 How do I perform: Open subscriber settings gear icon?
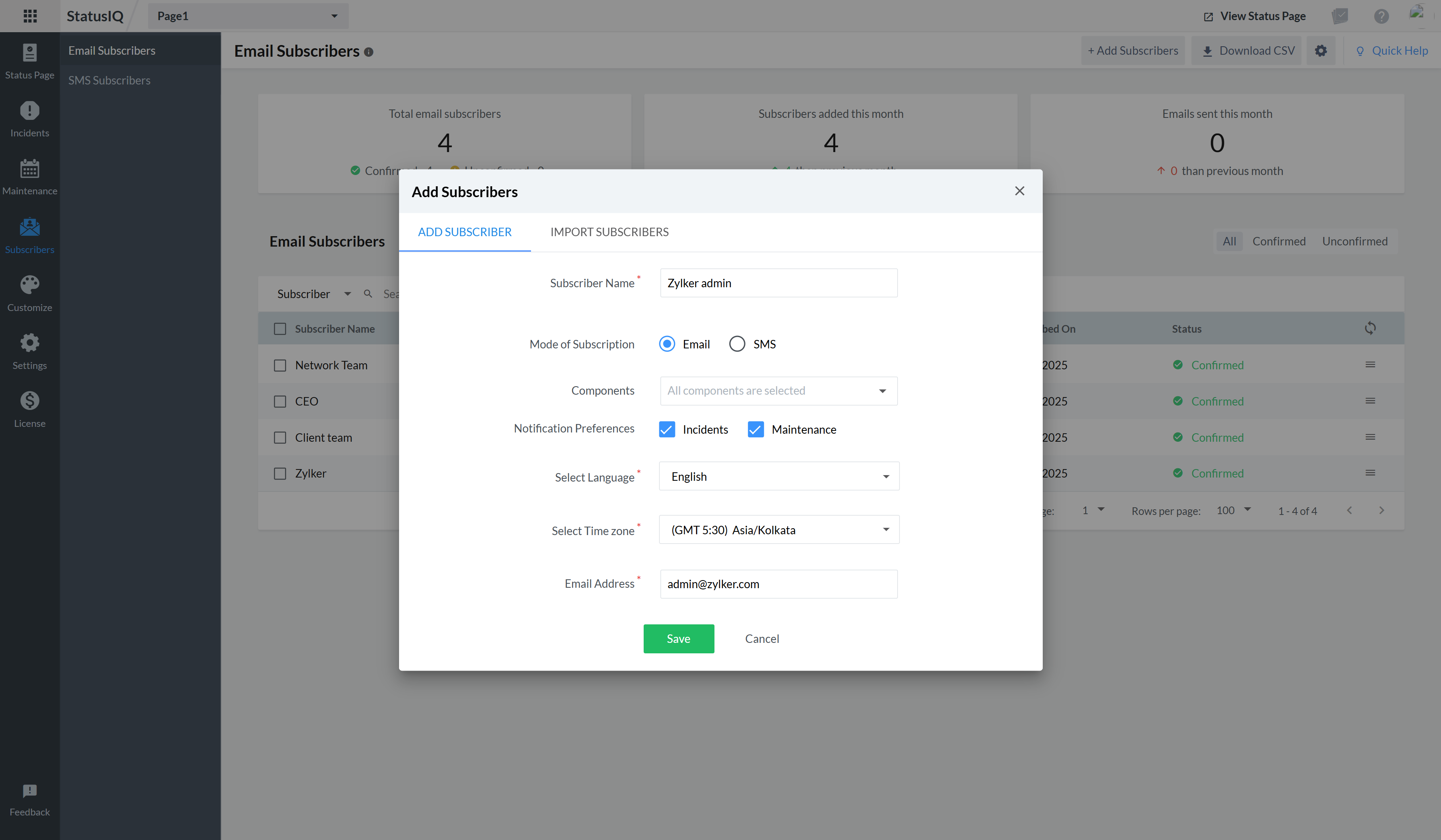[x=1320, y=51]
